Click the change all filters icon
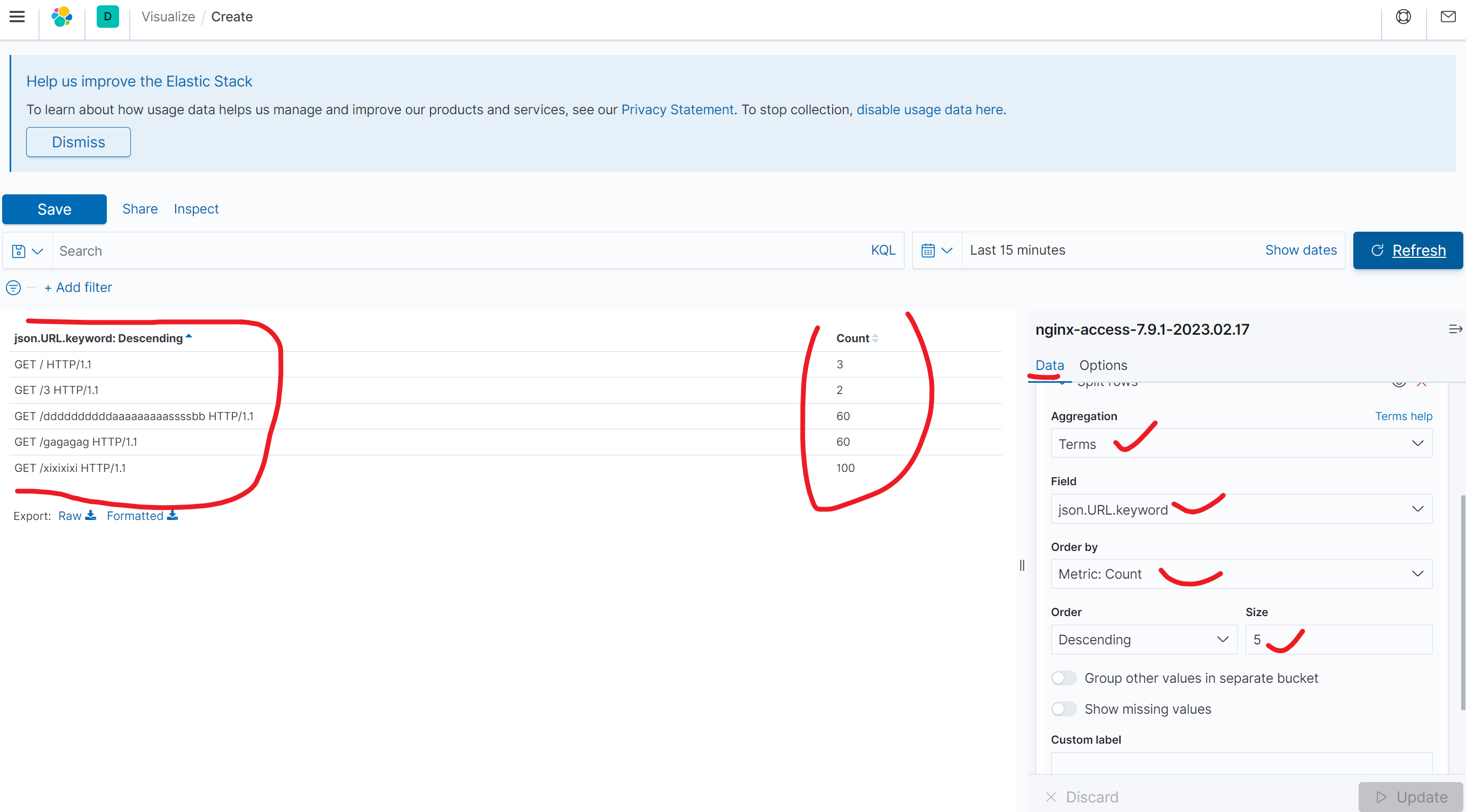Image resolution: width=1466 pixels, height=812 pixels. click(x=13, y=287)
